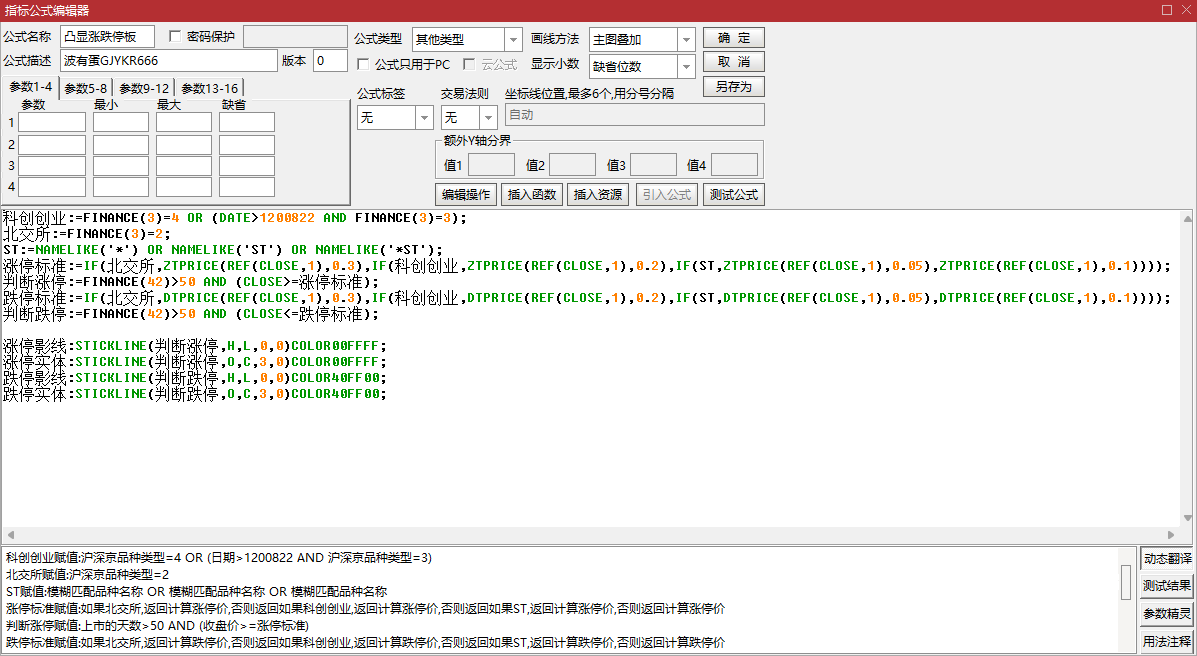Select the 参数13-16 tab
This screenshot has width=1197, height=656.
click(x=209, y=88)
